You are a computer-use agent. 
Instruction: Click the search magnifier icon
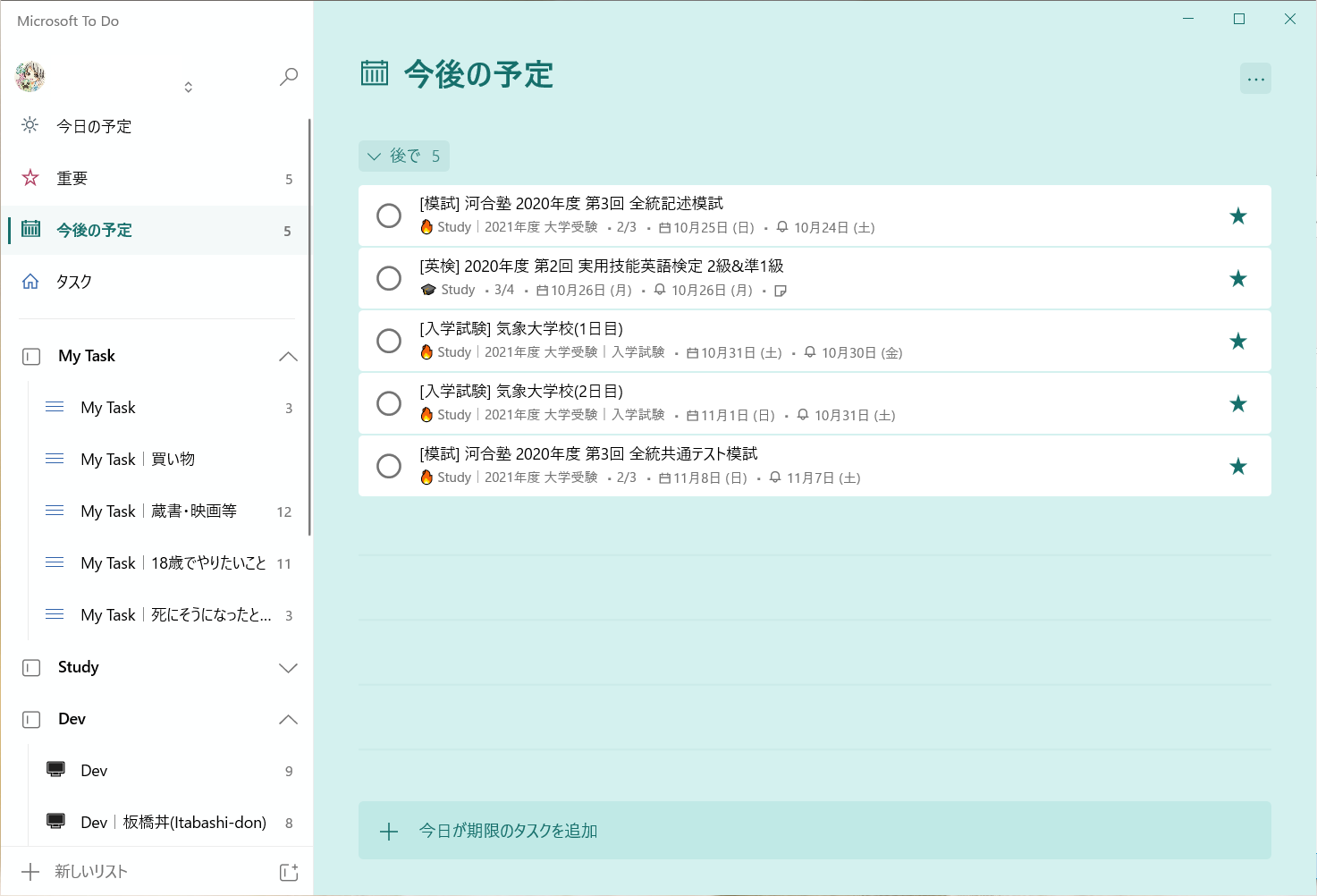(288, 77)
